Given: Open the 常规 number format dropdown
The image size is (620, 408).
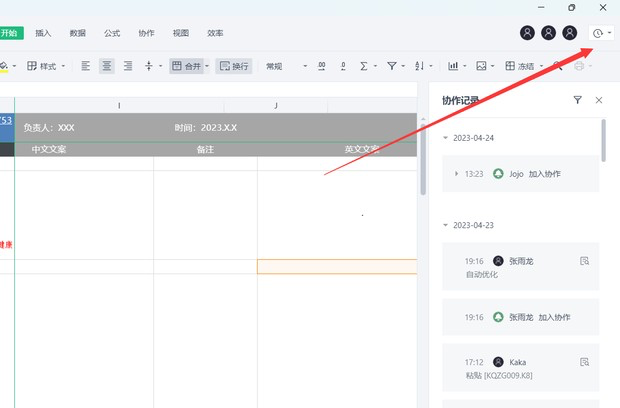Looking at the screenshot, I should [286, 66].
